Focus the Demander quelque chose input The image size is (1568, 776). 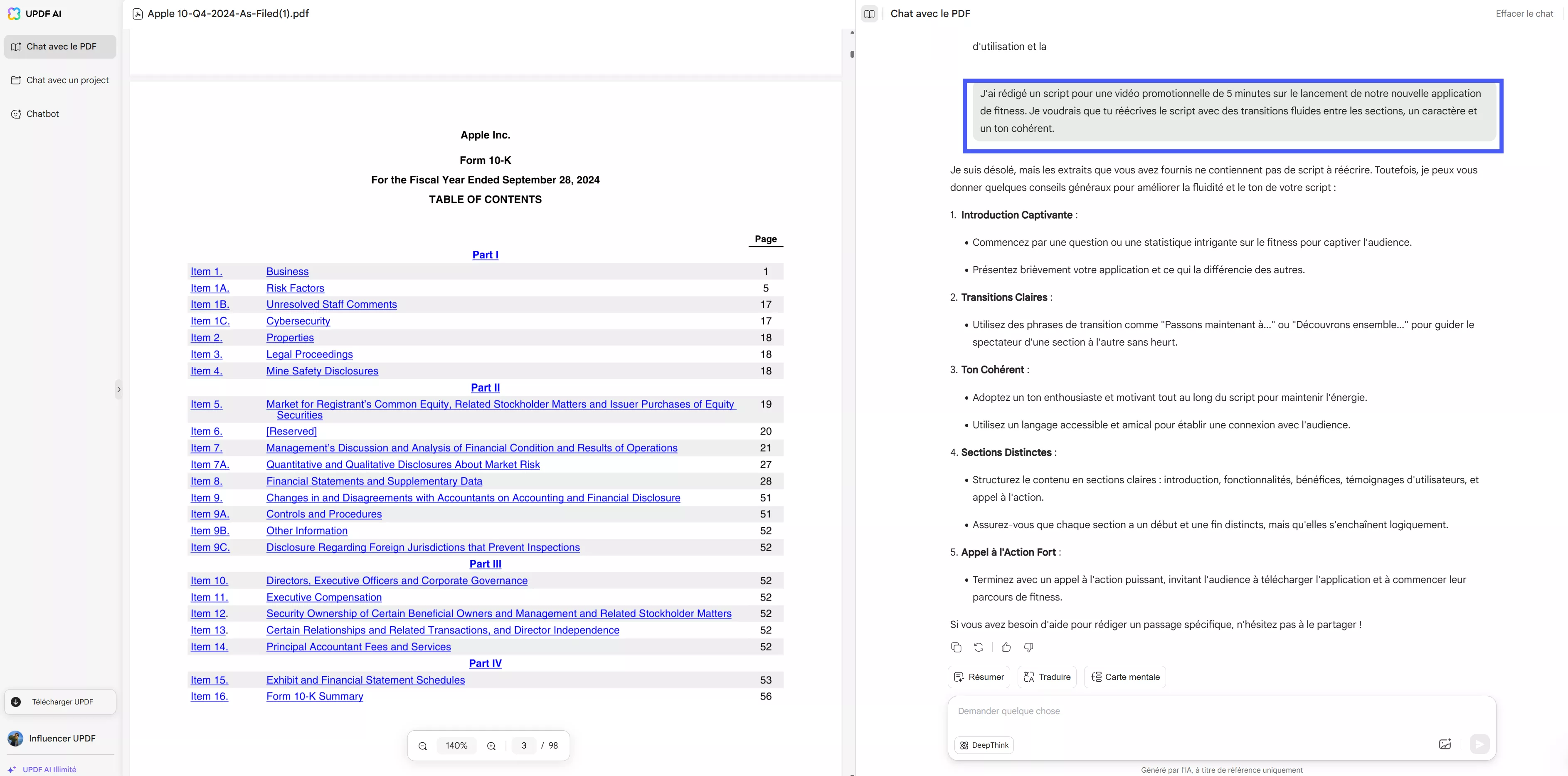point(1221,711)
